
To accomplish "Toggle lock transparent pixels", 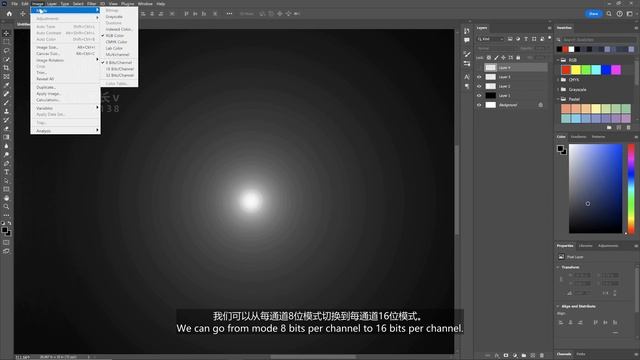I will (489, 58).
